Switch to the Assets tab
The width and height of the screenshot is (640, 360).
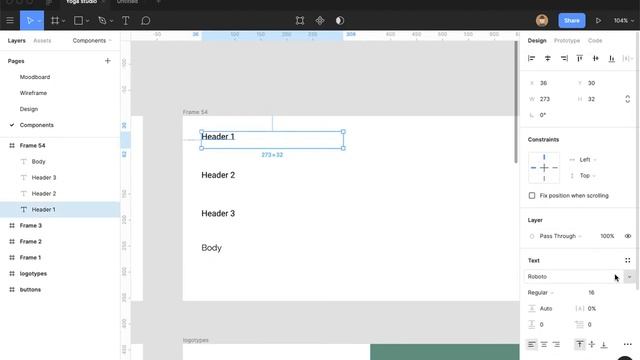pyautogui.click(x=42, y=40)
